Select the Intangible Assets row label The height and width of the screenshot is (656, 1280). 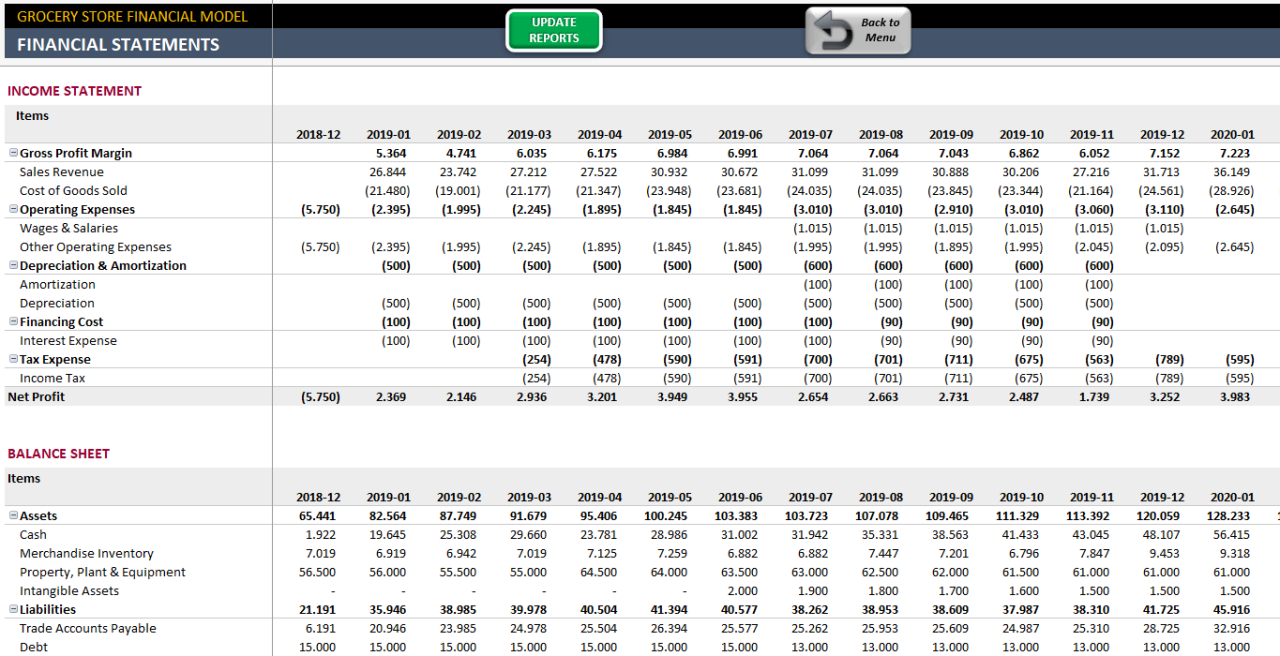click(x=69, y=590)
